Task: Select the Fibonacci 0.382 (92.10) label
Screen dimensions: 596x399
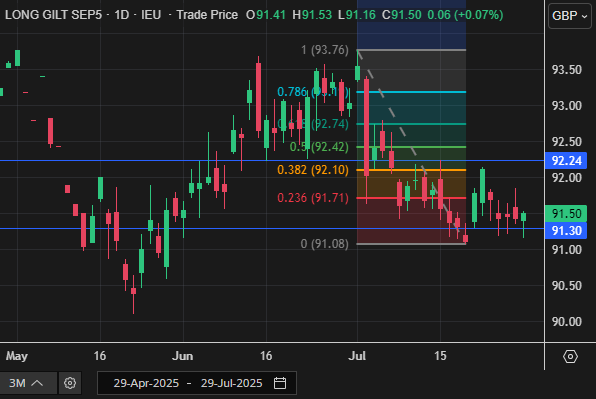Action: coord(313,170)
